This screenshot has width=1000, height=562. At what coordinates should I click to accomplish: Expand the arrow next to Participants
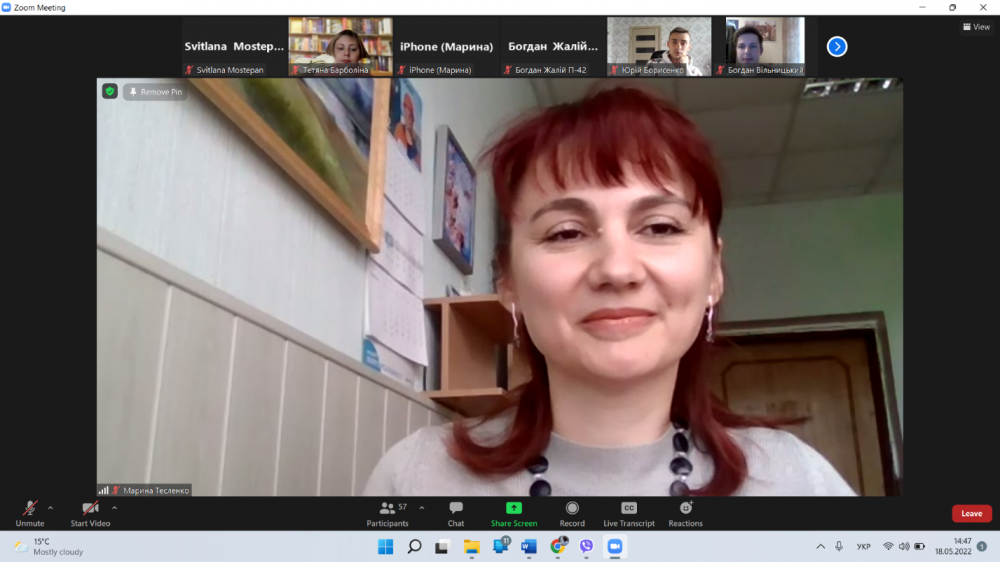[421, 507]
